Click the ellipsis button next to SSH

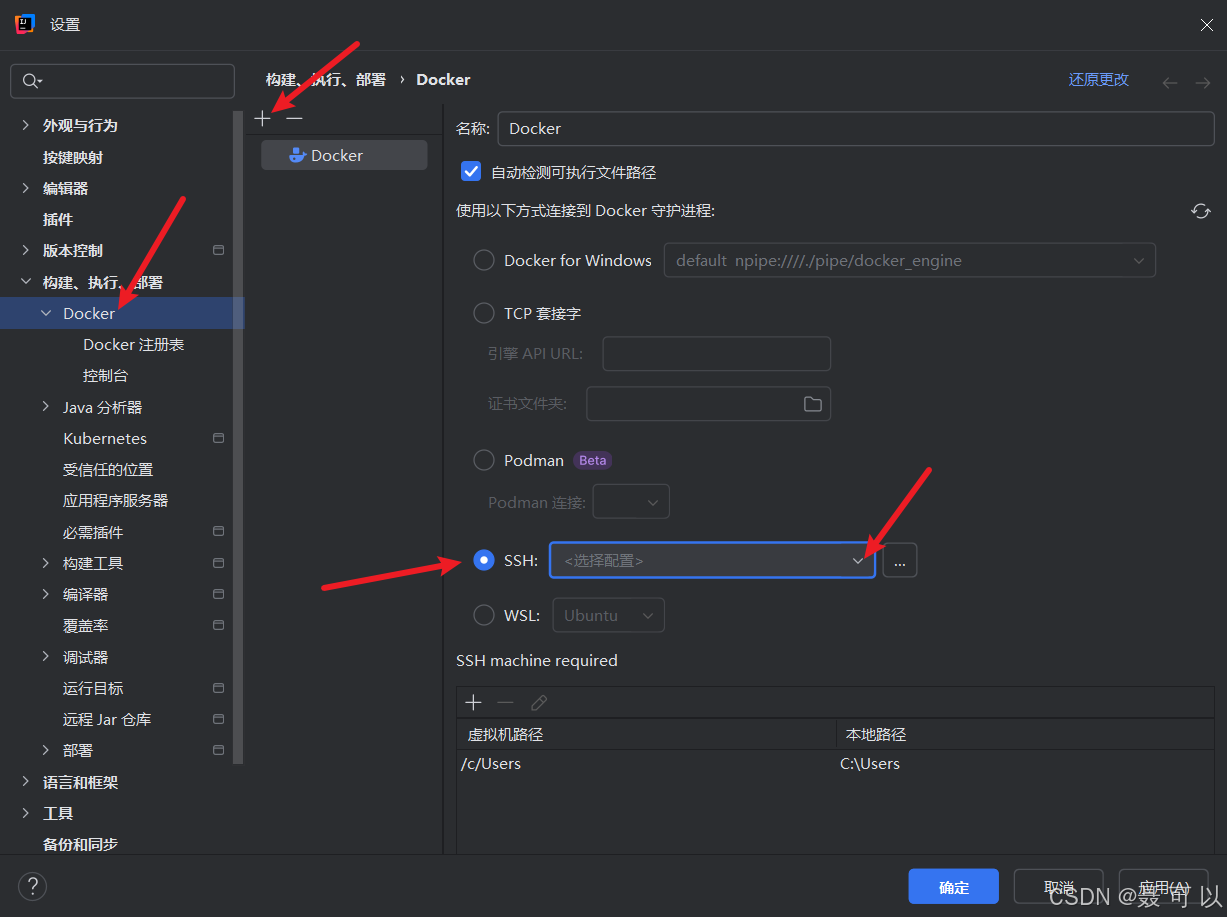pyautogui.click(x=899, y=561)
